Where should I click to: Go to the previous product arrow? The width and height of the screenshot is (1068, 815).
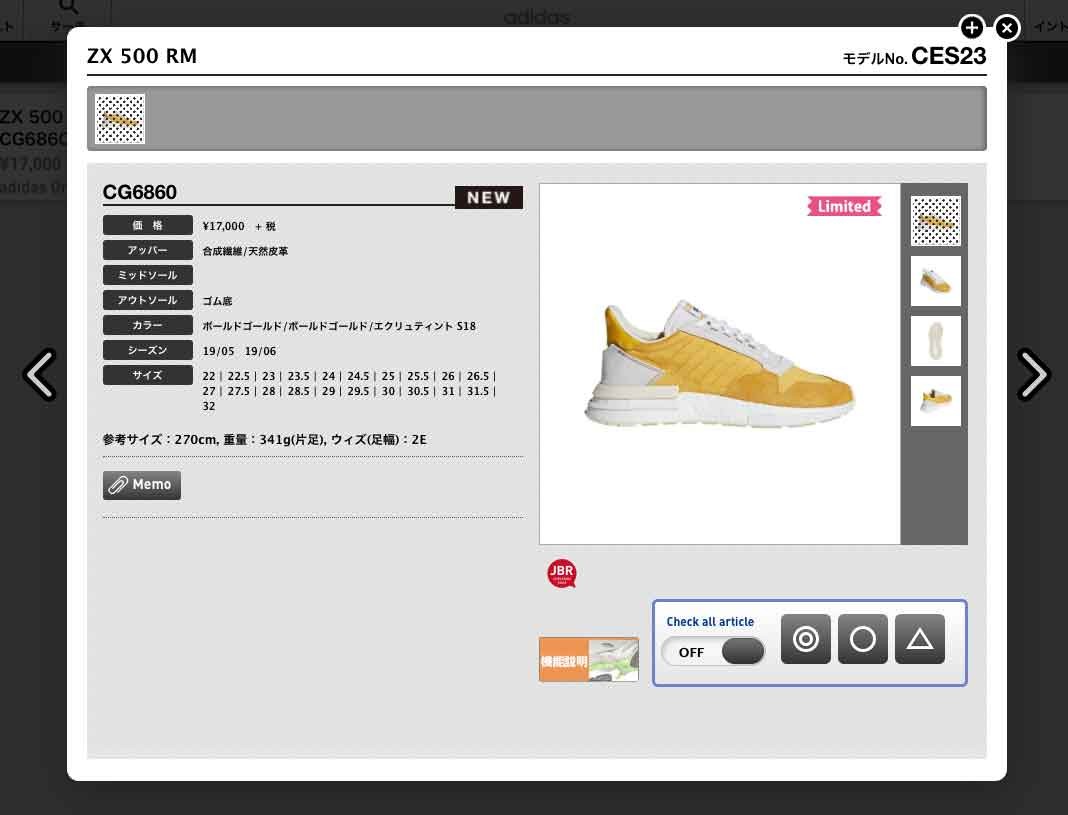tap(39, 375)
